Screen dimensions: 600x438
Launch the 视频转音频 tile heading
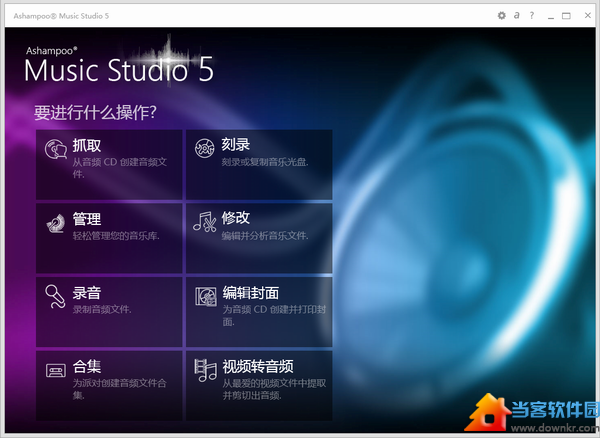(x=258, y=366)
